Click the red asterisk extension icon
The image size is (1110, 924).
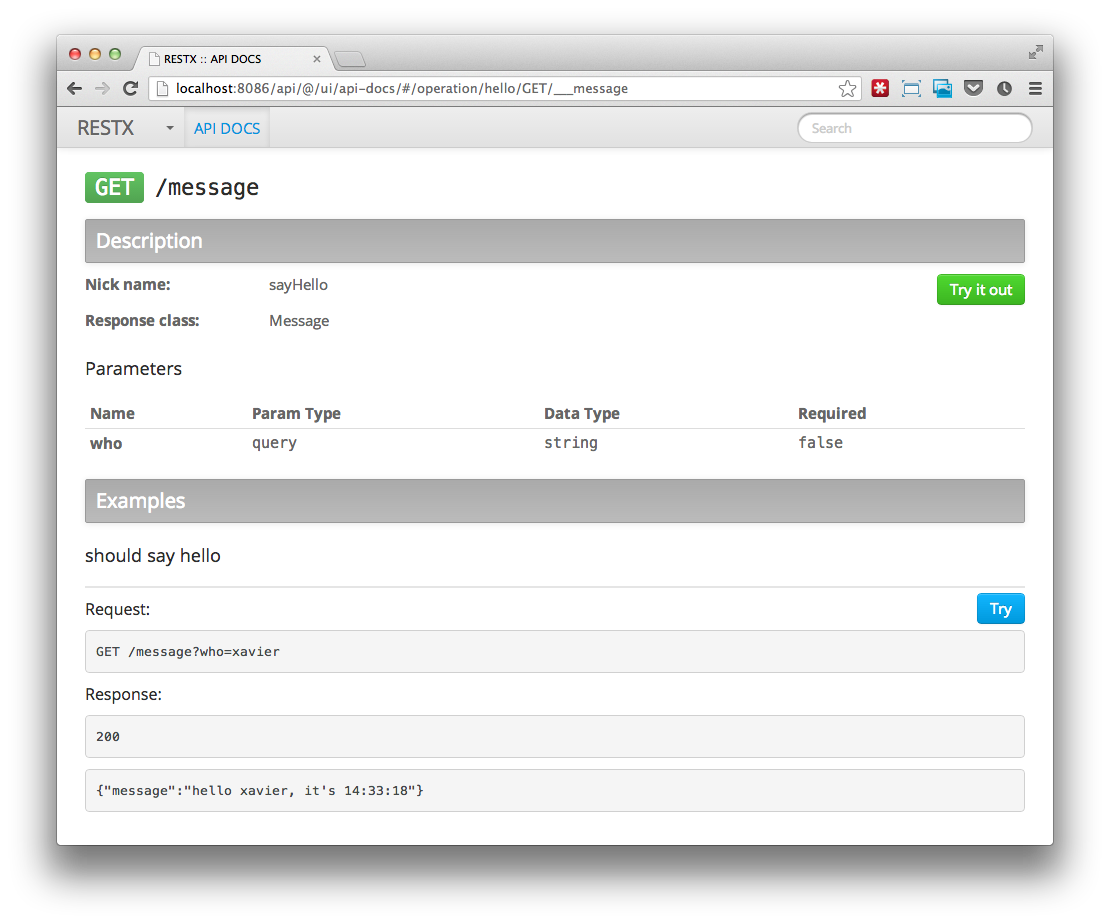(880, 89)
